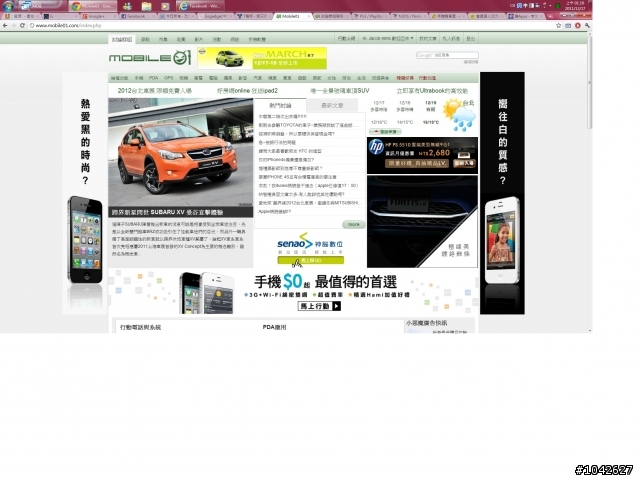640x478 pixels.
Task: Open the GPS category in green nav bar
Action: [168, 78]
